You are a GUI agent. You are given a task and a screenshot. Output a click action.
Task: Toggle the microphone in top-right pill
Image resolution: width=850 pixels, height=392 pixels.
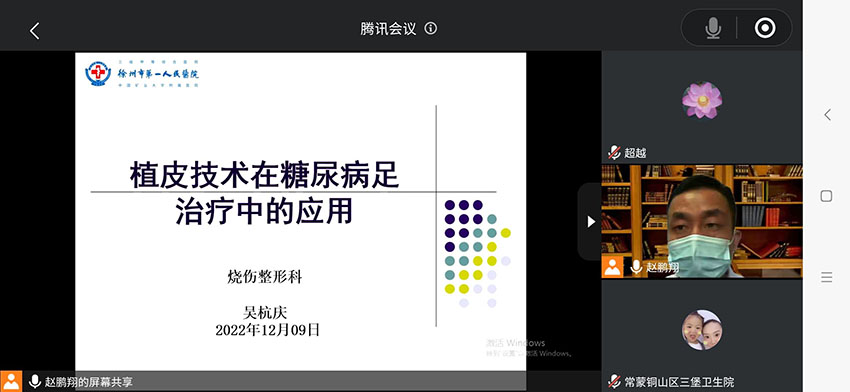[713, 28]
